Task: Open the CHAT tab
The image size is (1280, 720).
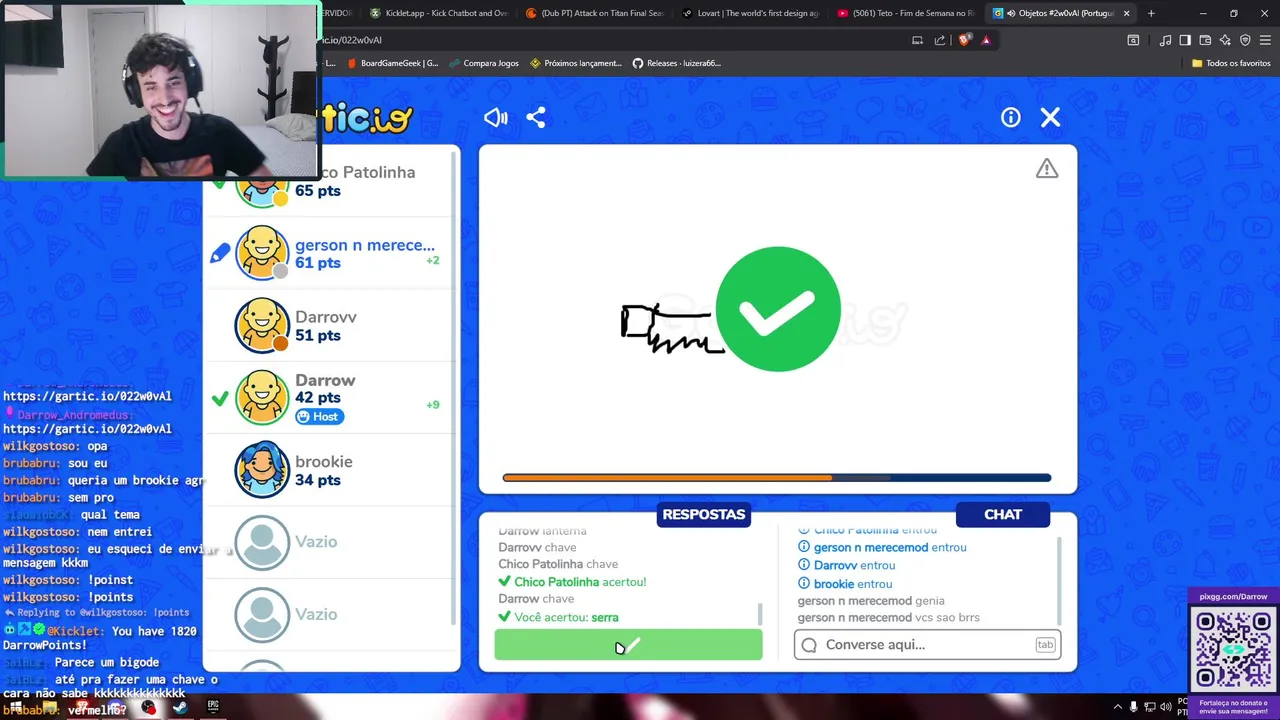Action: coord(1003,514)
